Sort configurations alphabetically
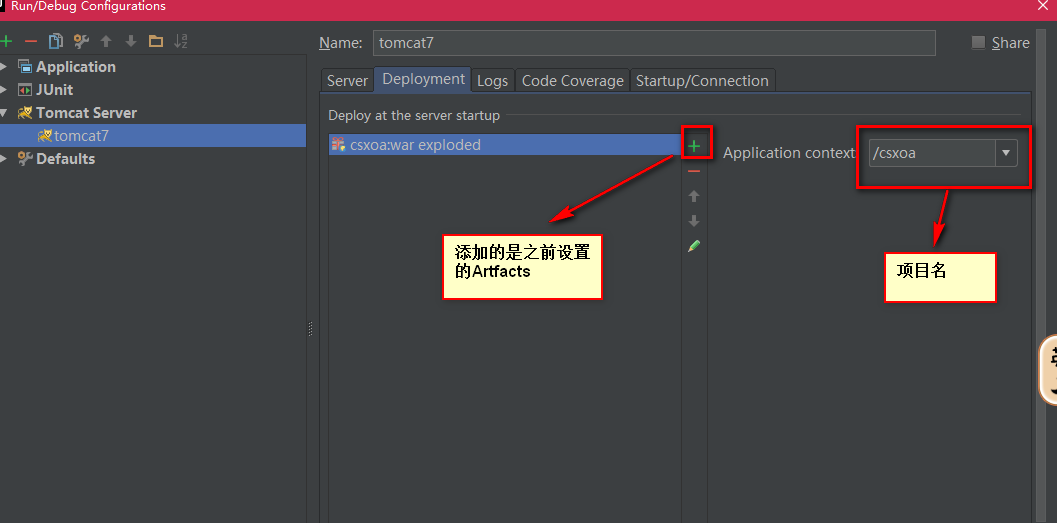 [181, 41]
